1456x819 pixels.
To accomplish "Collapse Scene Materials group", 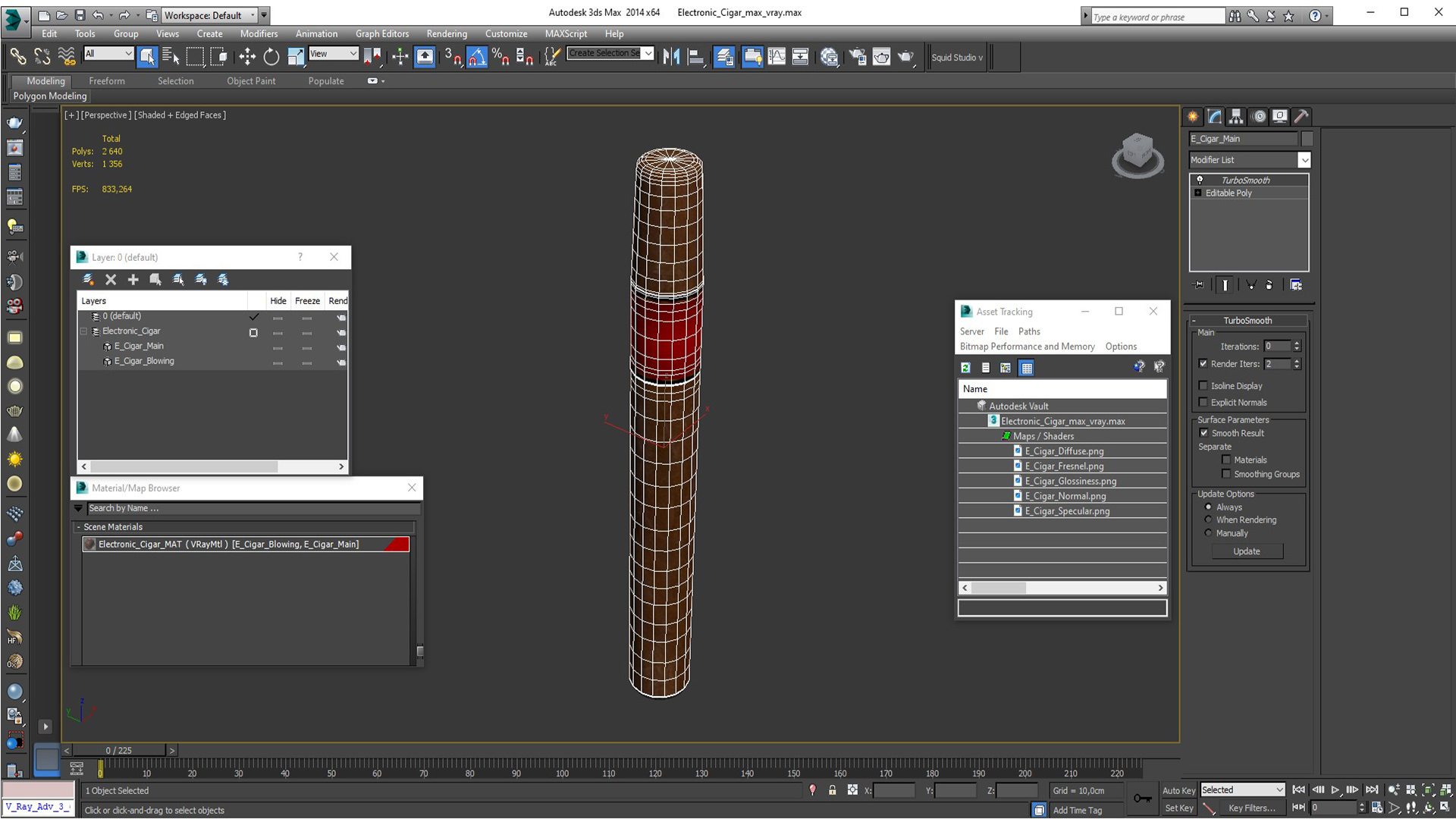I will coord(78,527).
